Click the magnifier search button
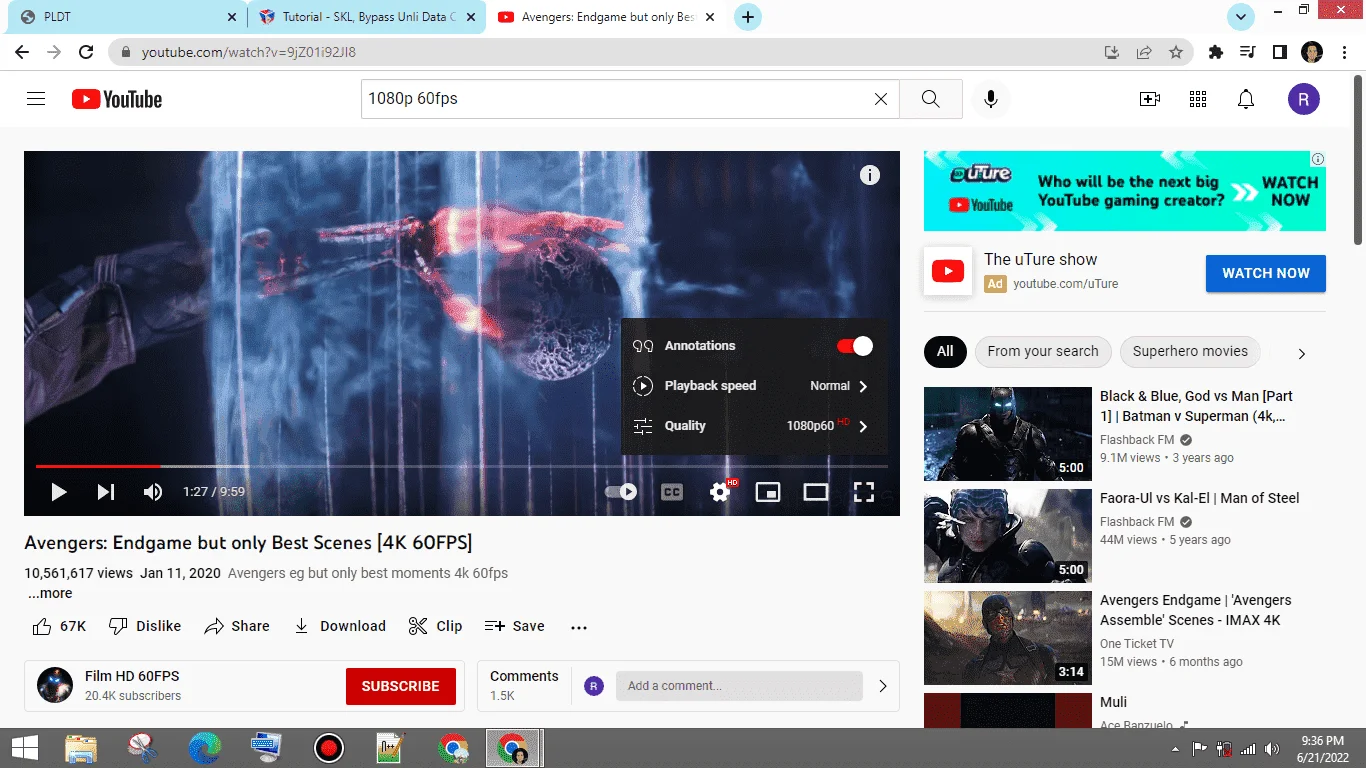 pos(930,99)
